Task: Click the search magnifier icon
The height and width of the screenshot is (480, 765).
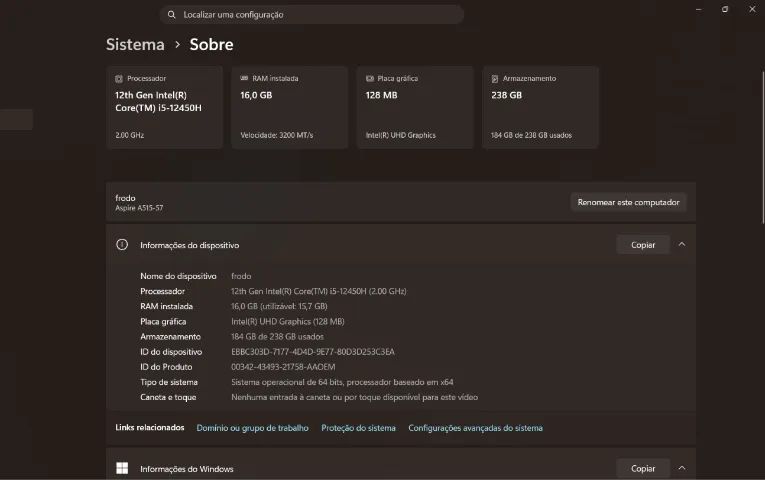Action: 172,15
